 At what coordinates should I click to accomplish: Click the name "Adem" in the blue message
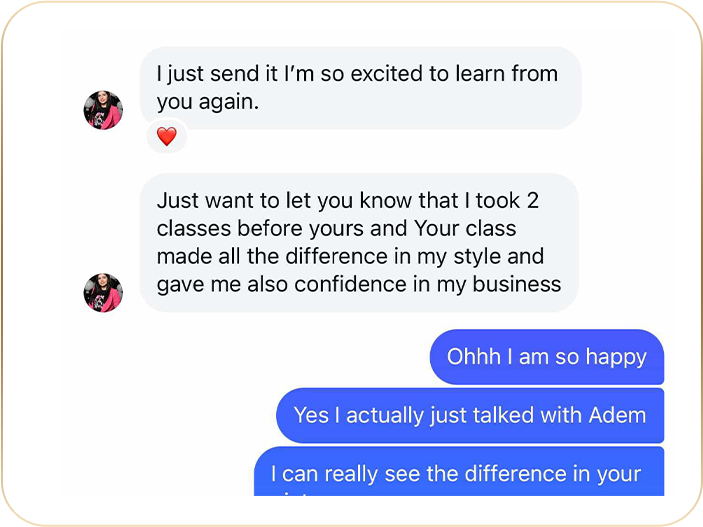617,415
